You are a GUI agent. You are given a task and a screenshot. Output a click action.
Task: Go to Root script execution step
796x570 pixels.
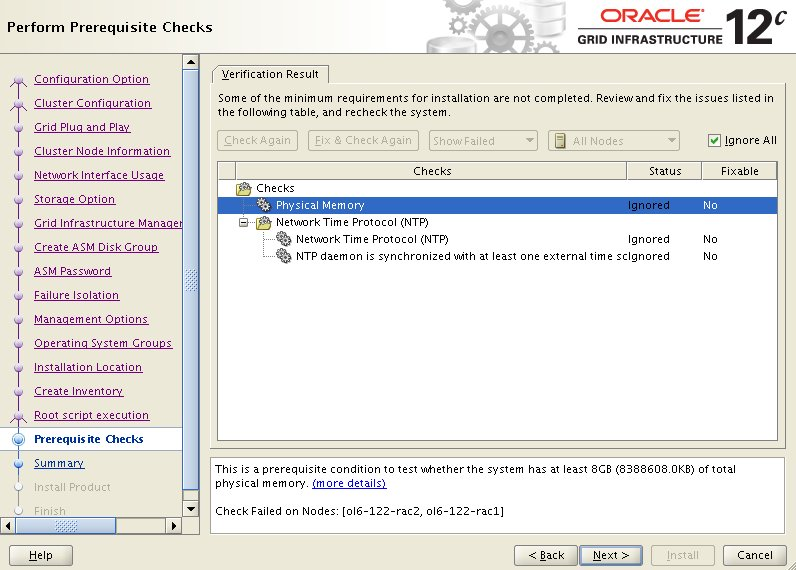tap(91, 415)
